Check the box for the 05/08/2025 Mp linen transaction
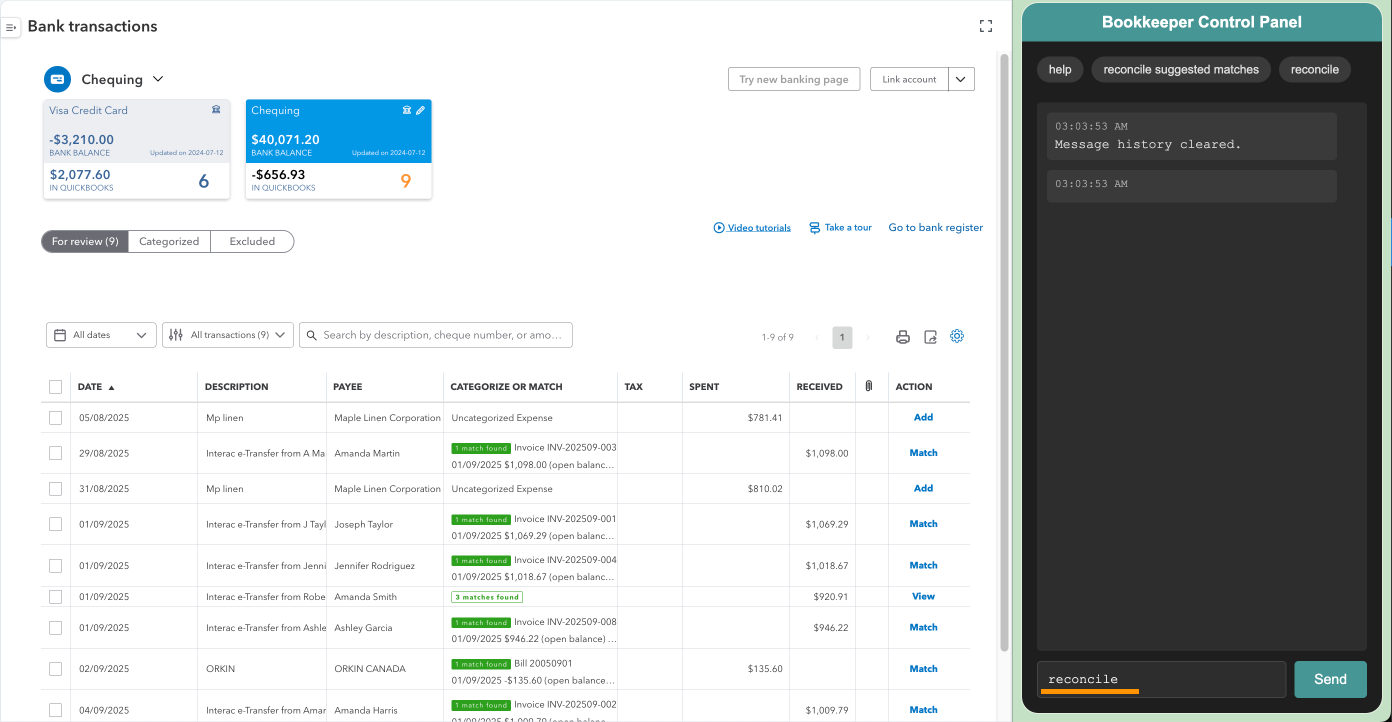 coord(55,417)
